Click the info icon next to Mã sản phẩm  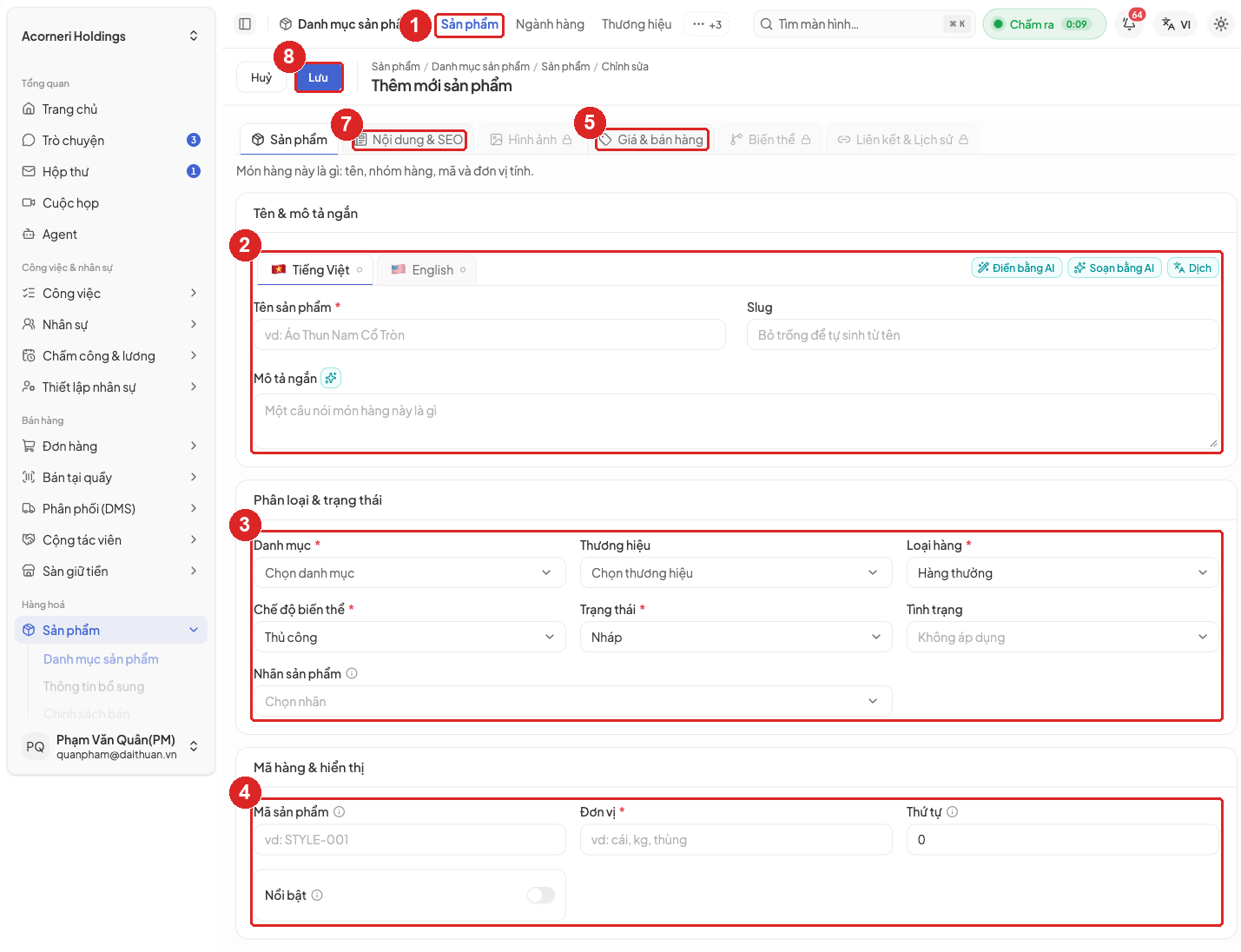tap(340, 811)
